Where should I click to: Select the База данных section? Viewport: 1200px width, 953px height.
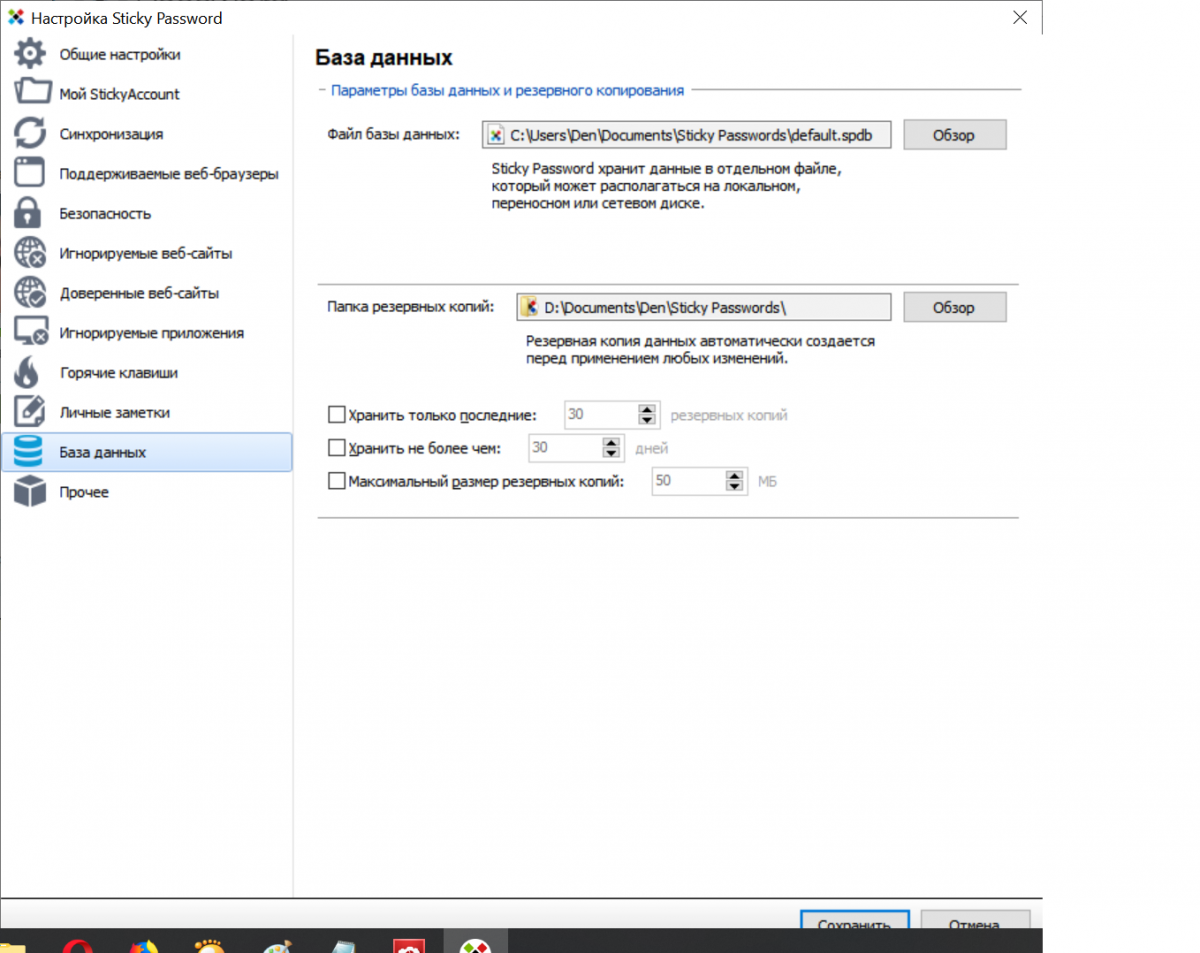tap(146, 452)
